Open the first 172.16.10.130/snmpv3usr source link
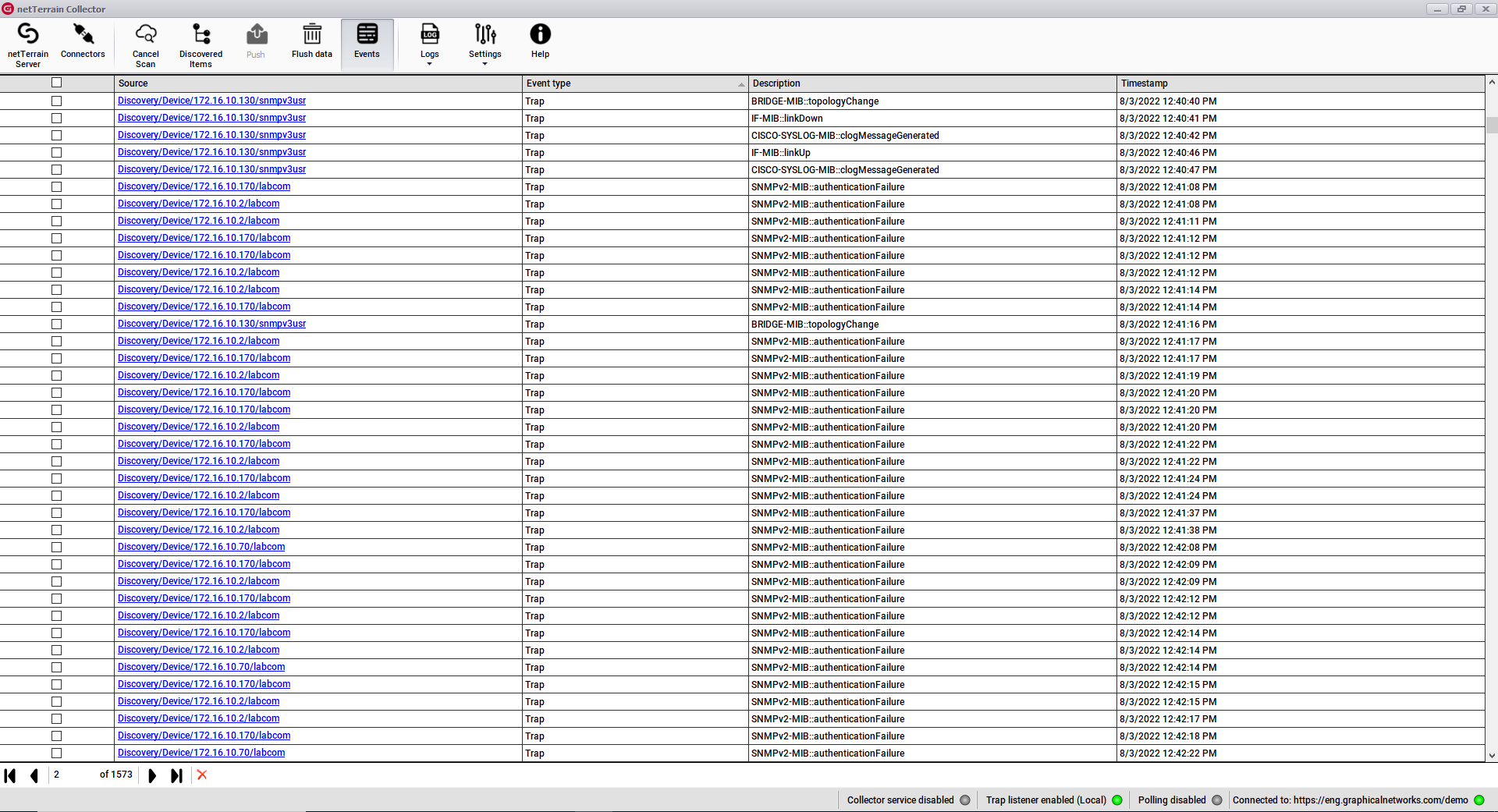The image size is (1498, 812). 211,101
